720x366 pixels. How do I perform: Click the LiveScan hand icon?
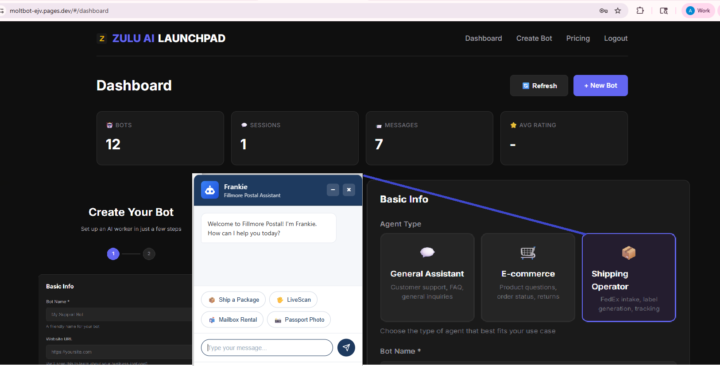pos(280,300)
